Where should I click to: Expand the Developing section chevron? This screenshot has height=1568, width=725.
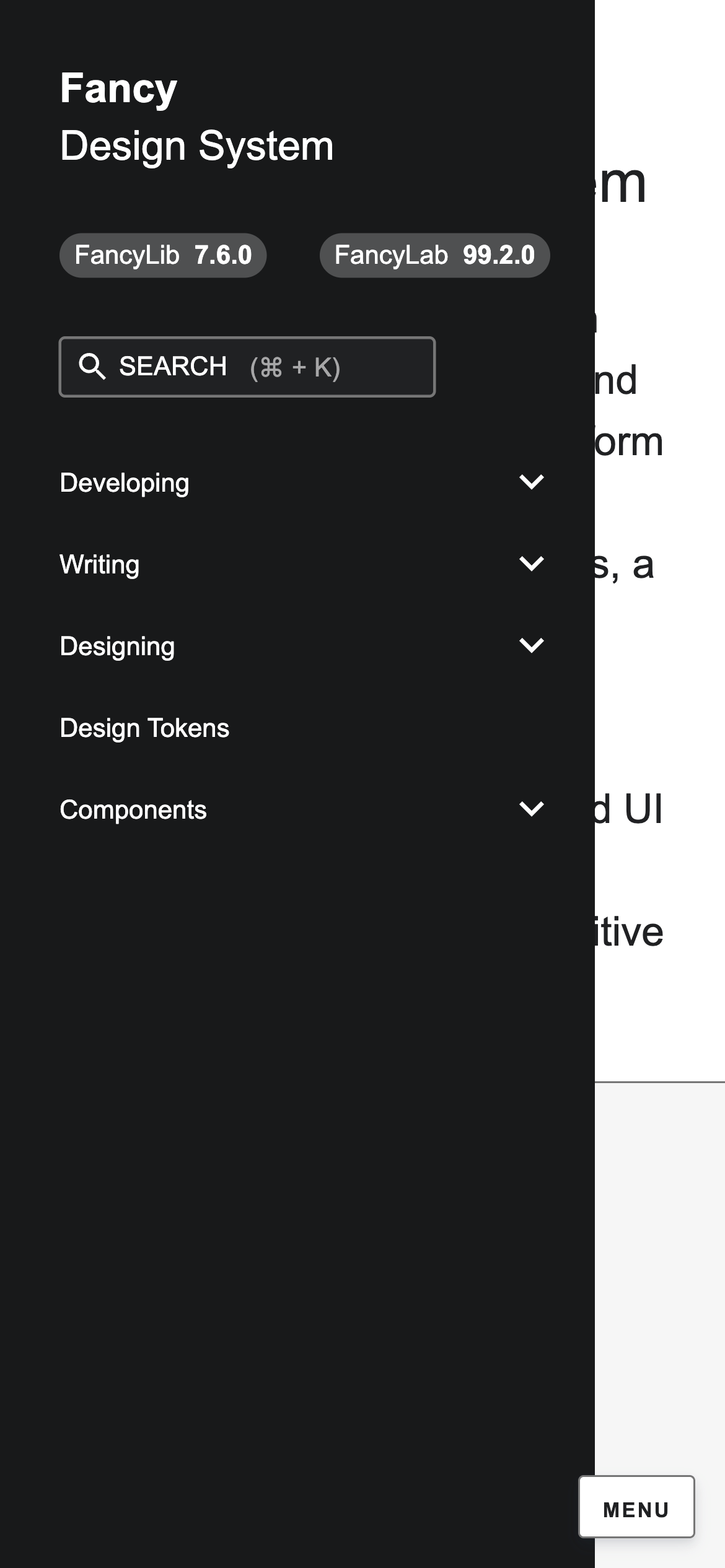(531, 482)
